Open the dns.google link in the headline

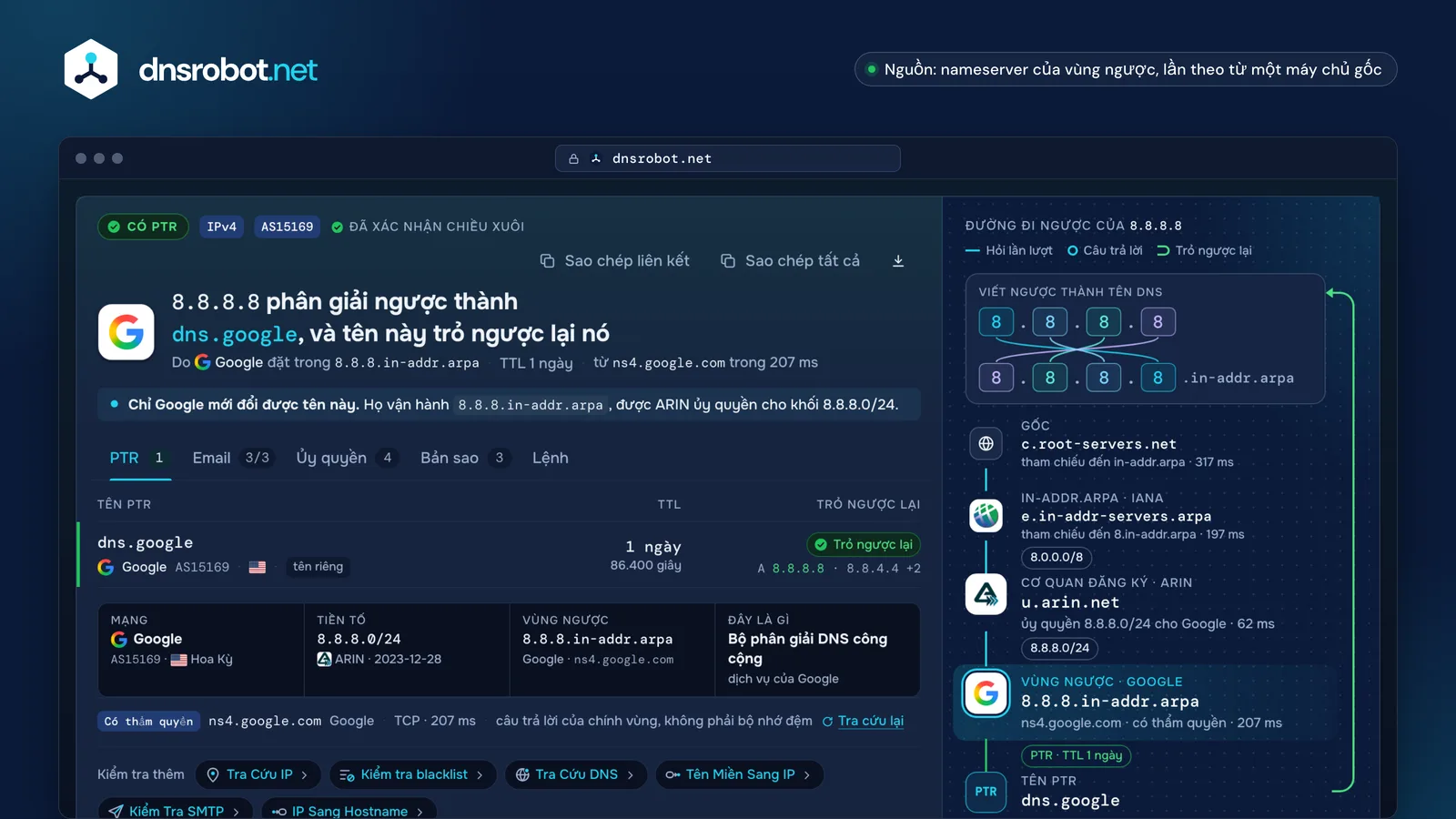(235, 334)
